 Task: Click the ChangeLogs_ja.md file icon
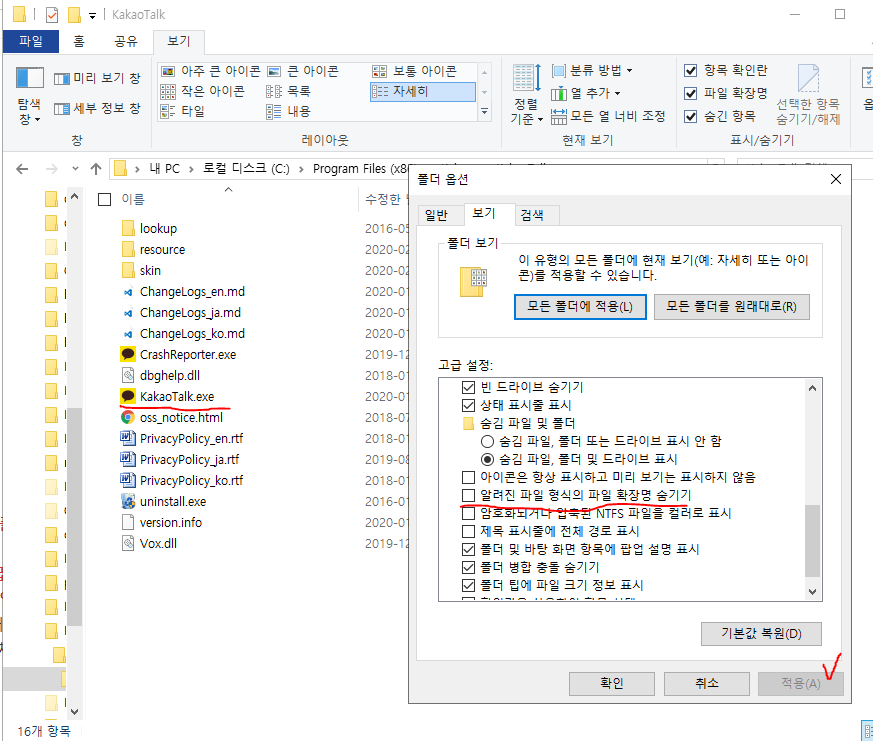(128, 312)
